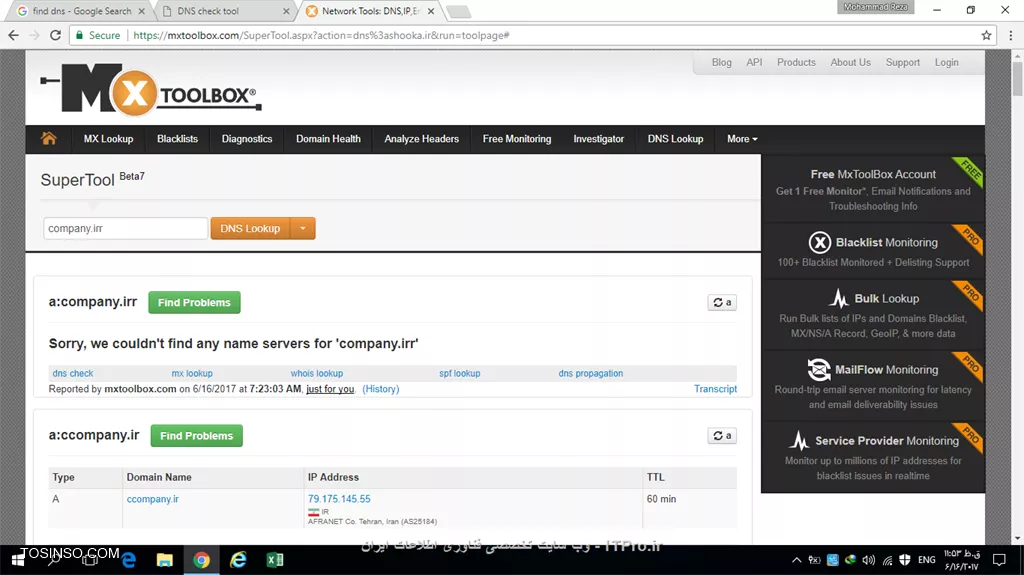The width and height of the screenshot is (1024, 575).
Task: Open IP address 79.175.145.55 link
Action: pyautogui.click(x=339, y=499)
